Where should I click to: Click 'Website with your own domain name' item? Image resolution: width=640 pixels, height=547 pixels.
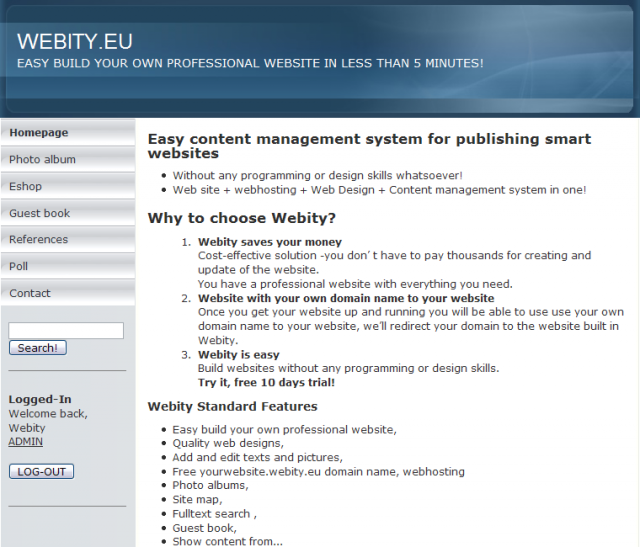[x=346, y=298]
